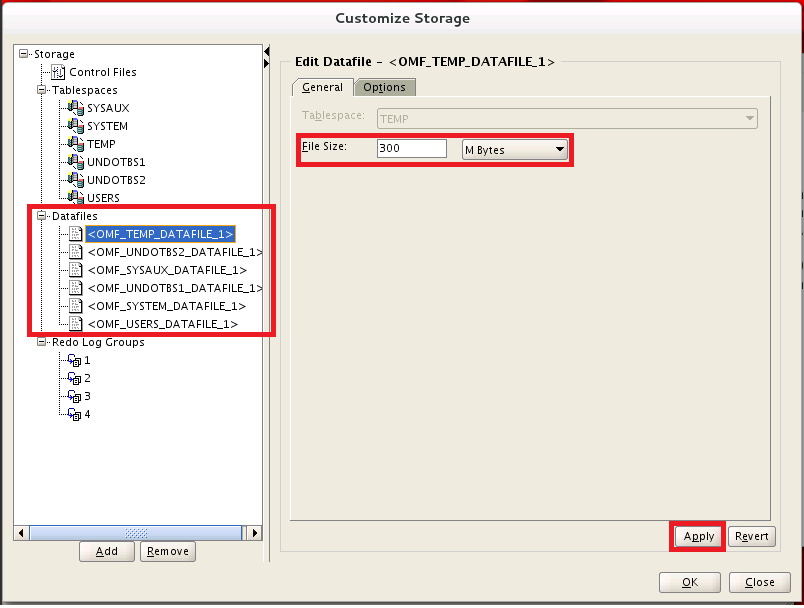804x608 pixels.
Task: Click the tree scrollbar left arrow
Action: (x=21, y=533)
